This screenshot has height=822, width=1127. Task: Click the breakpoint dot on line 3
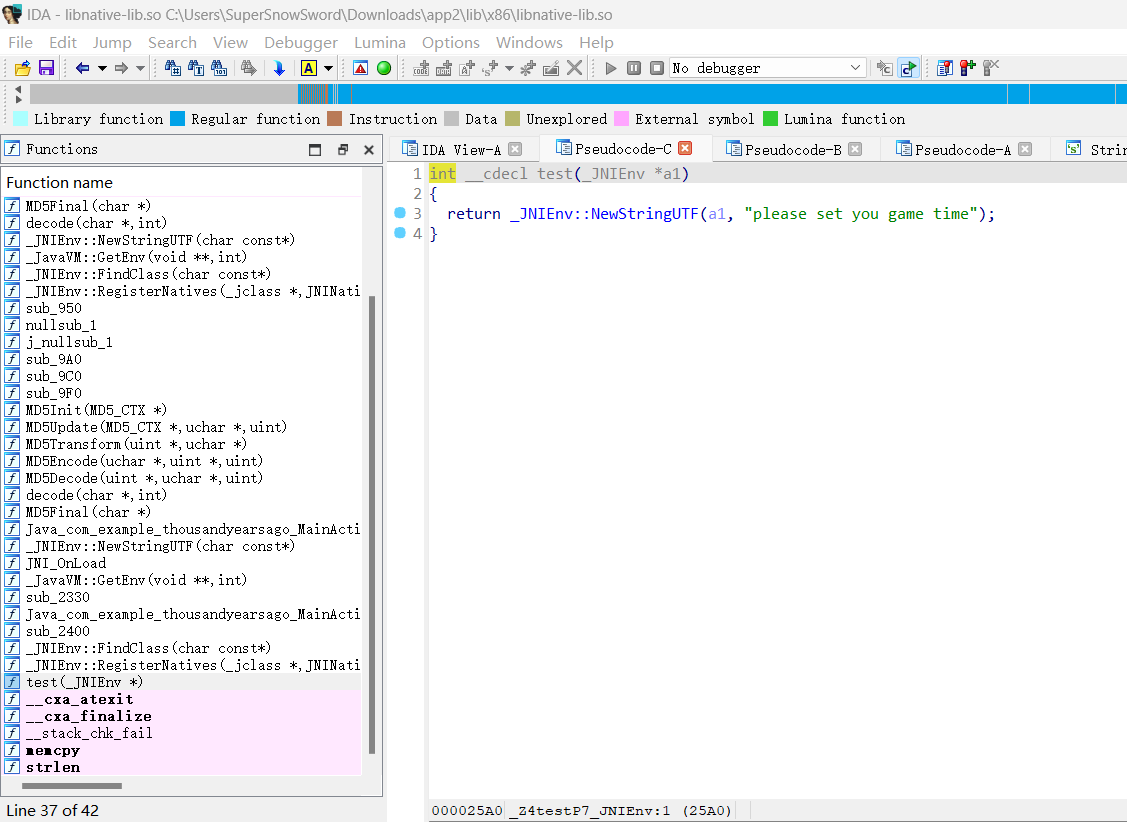[400, 213]
